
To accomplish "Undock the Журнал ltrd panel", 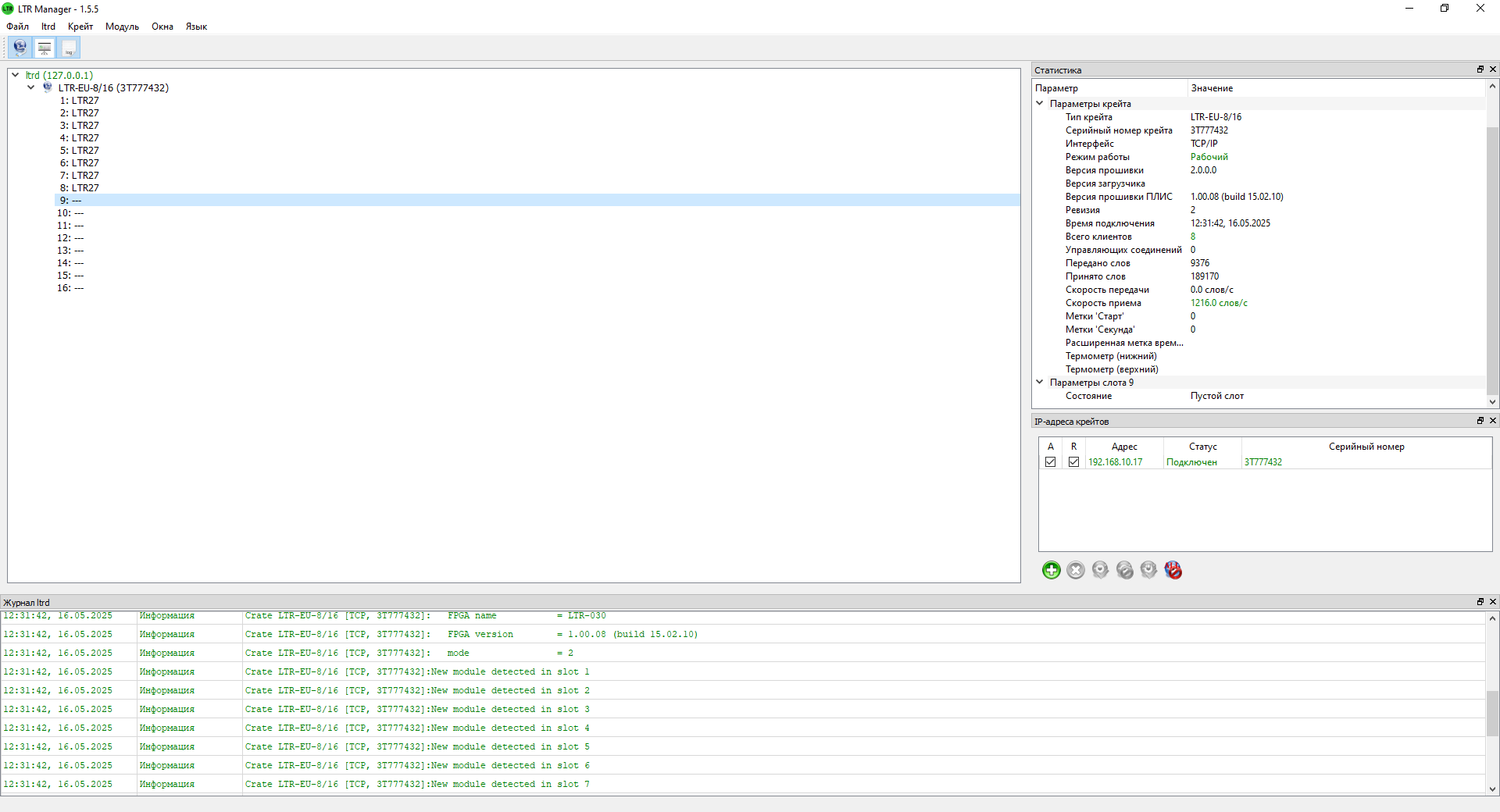I will 1480,601.
